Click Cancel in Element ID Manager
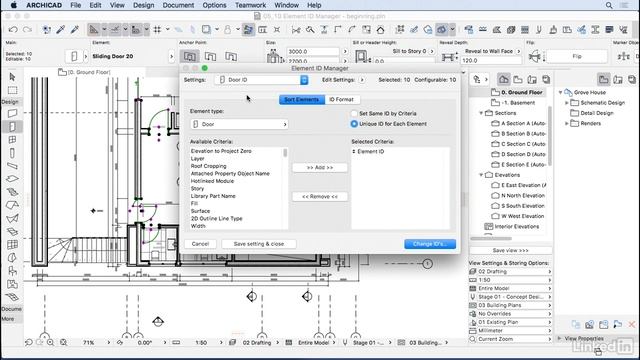This screenshot has height=360, width=640. [200, 244]
